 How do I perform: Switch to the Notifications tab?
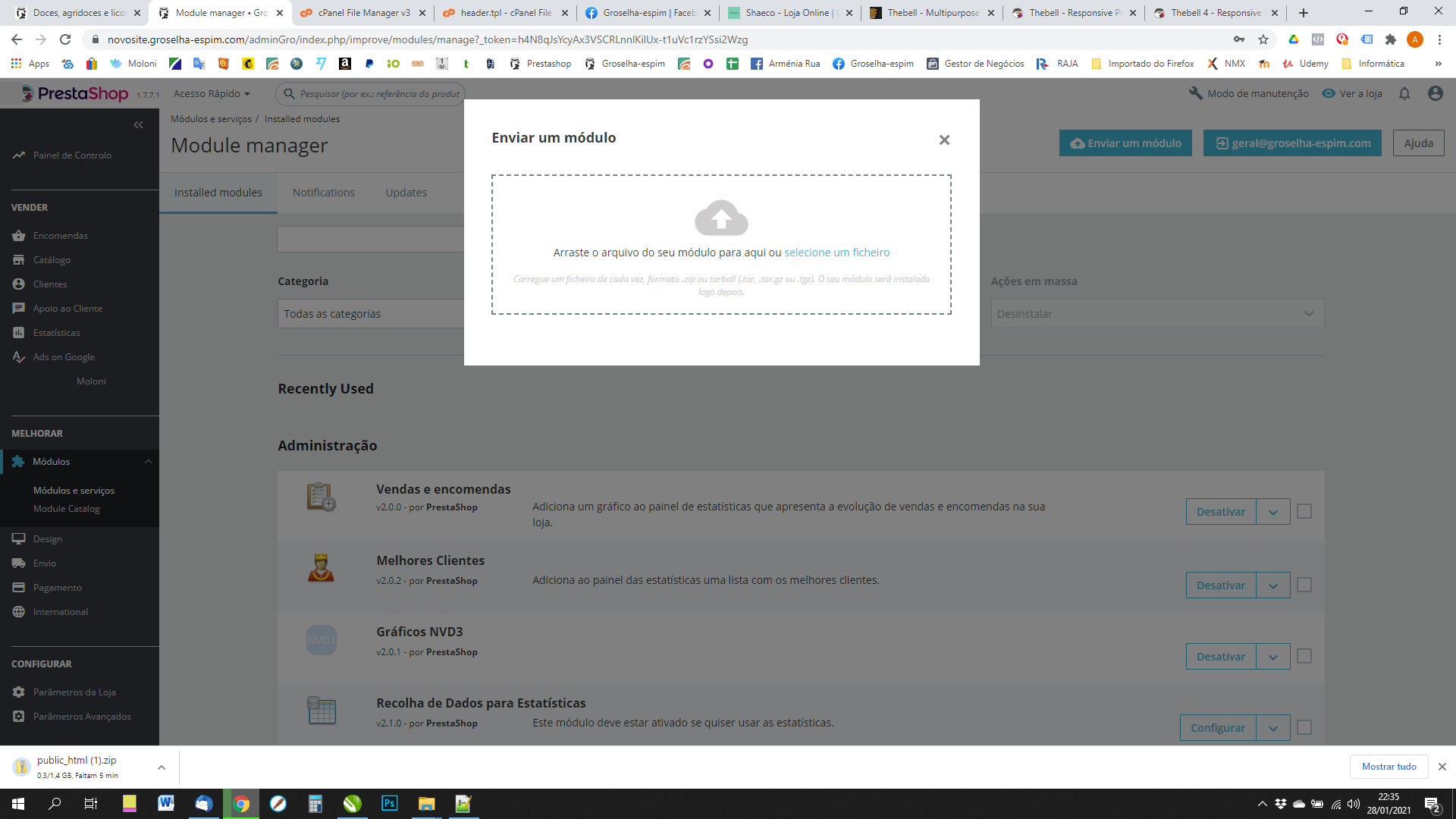(x=324, y=193)
